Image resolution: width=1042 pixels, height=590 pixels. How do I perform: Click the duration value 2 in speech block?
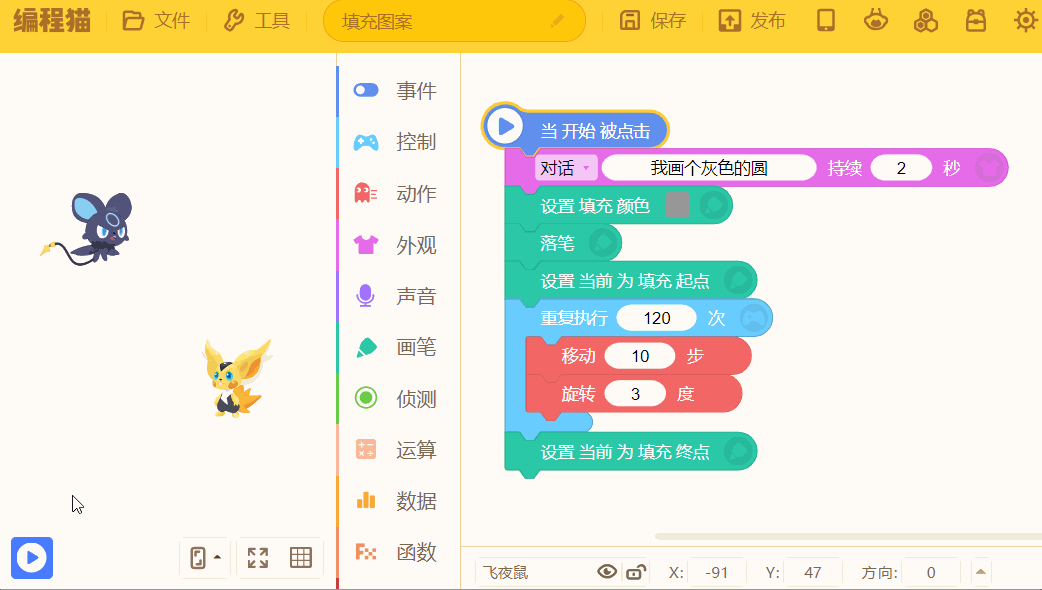click(x=901, y=168)
